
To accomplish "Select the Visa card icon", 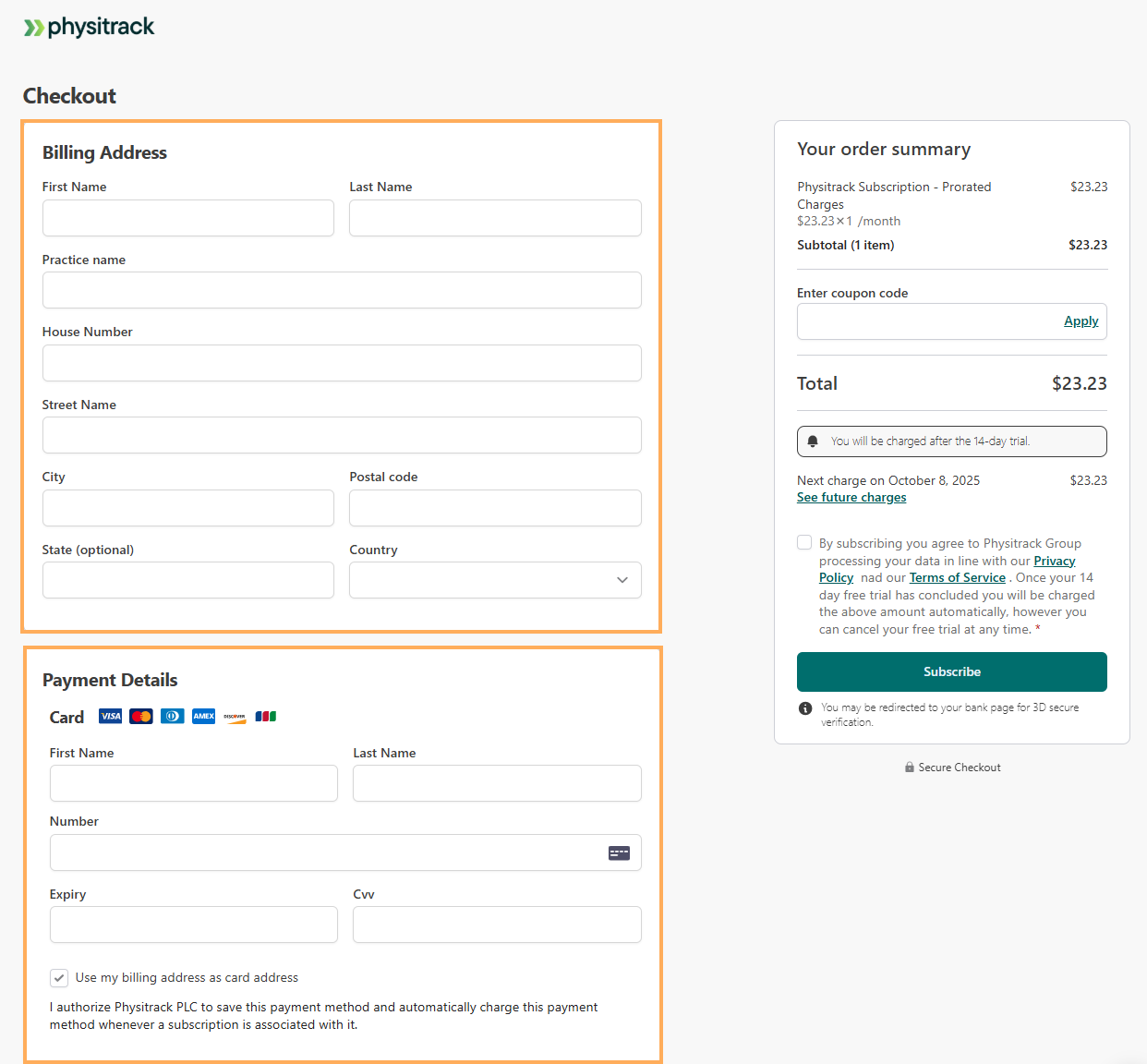I will click(109, 716).
